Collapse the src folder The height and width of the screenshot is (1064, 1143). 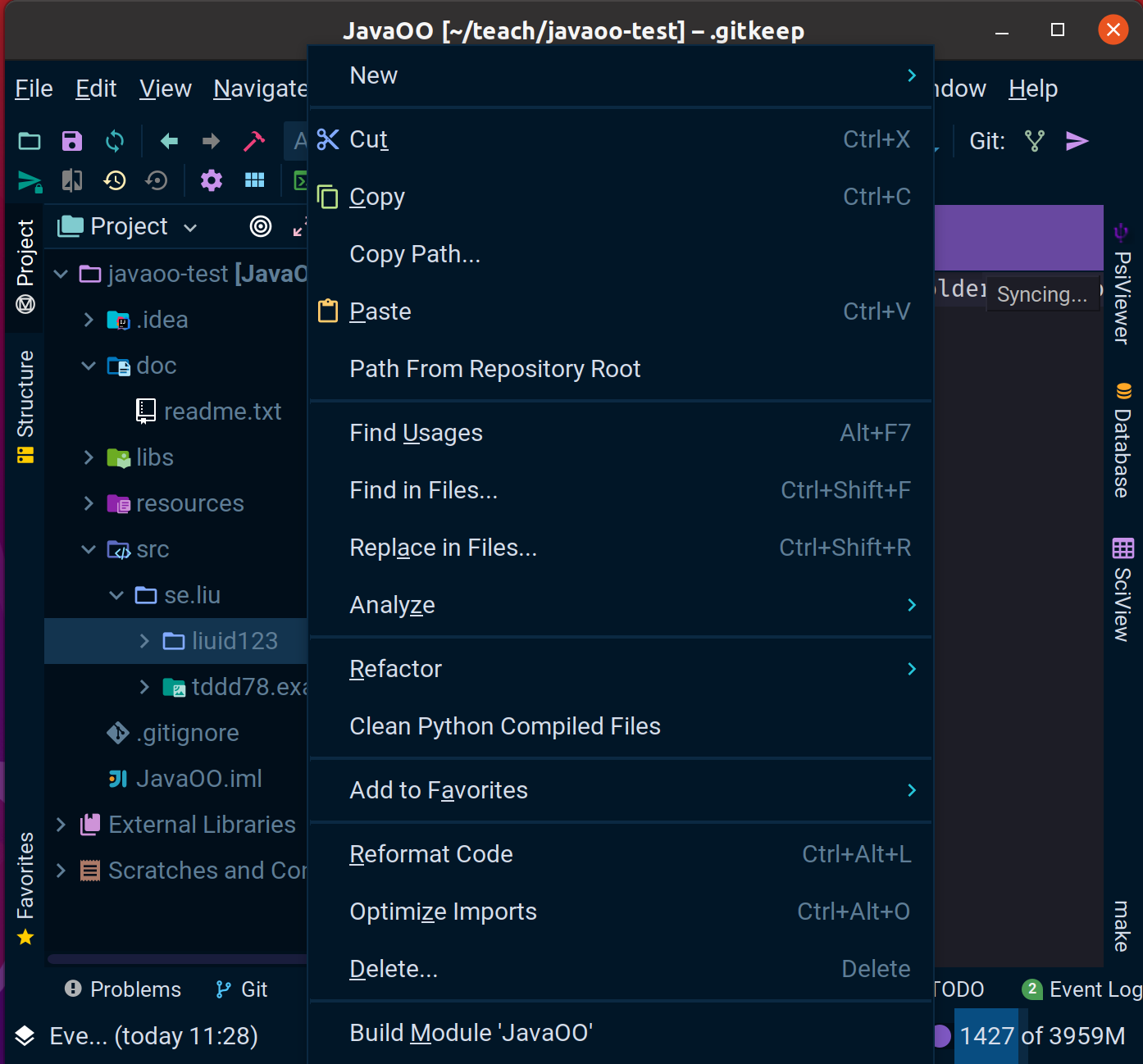(89, 549)
